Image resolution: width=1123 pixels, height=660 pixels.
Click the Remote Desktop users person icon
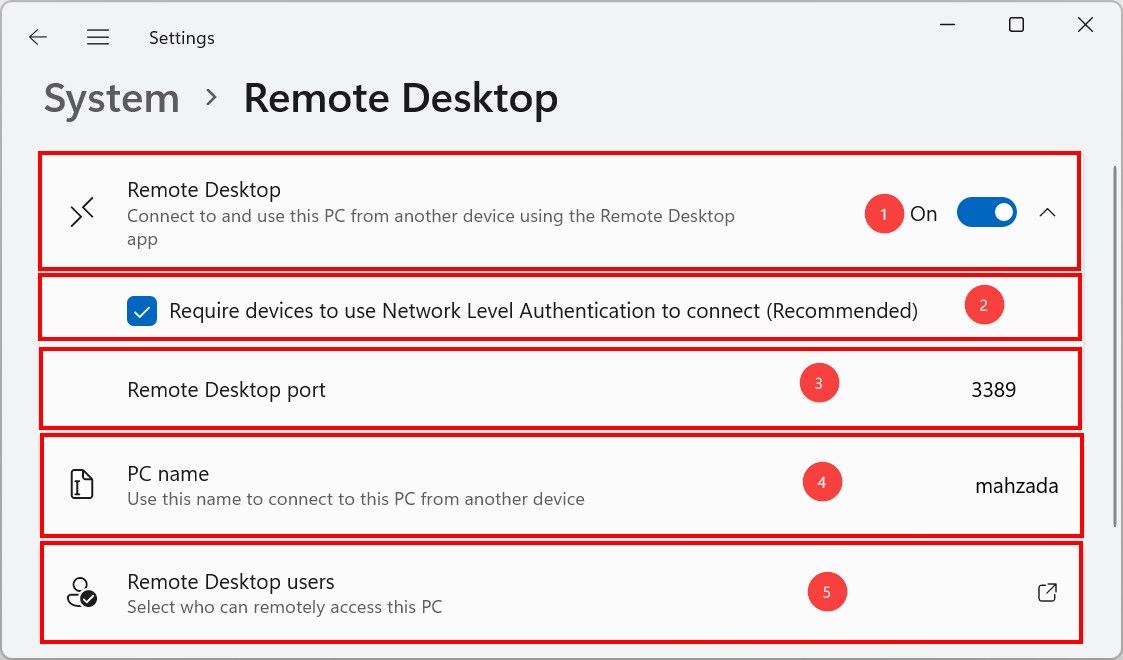81,591
